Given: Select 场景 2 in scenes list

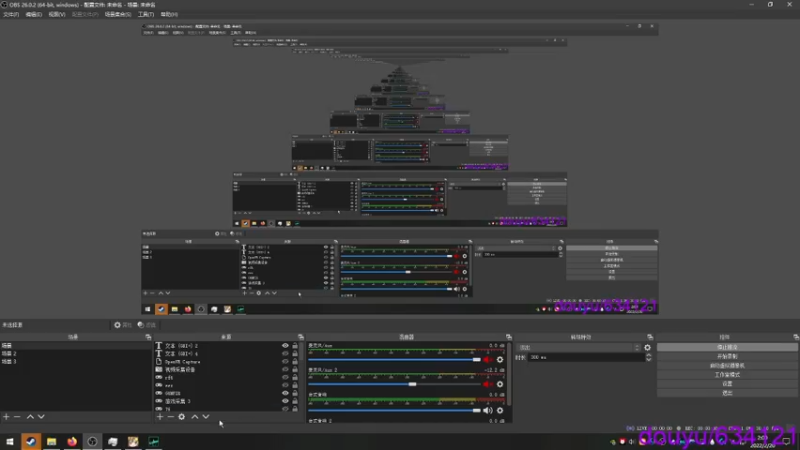Looking at the screenshot, I should point(76,354).
